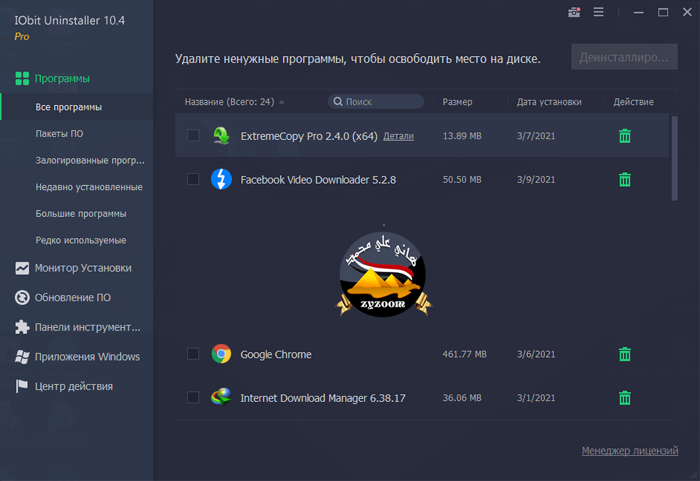Open Пакеты ПО section
Image resolution: width=700 pixels, height=481 pixels.
59,134
